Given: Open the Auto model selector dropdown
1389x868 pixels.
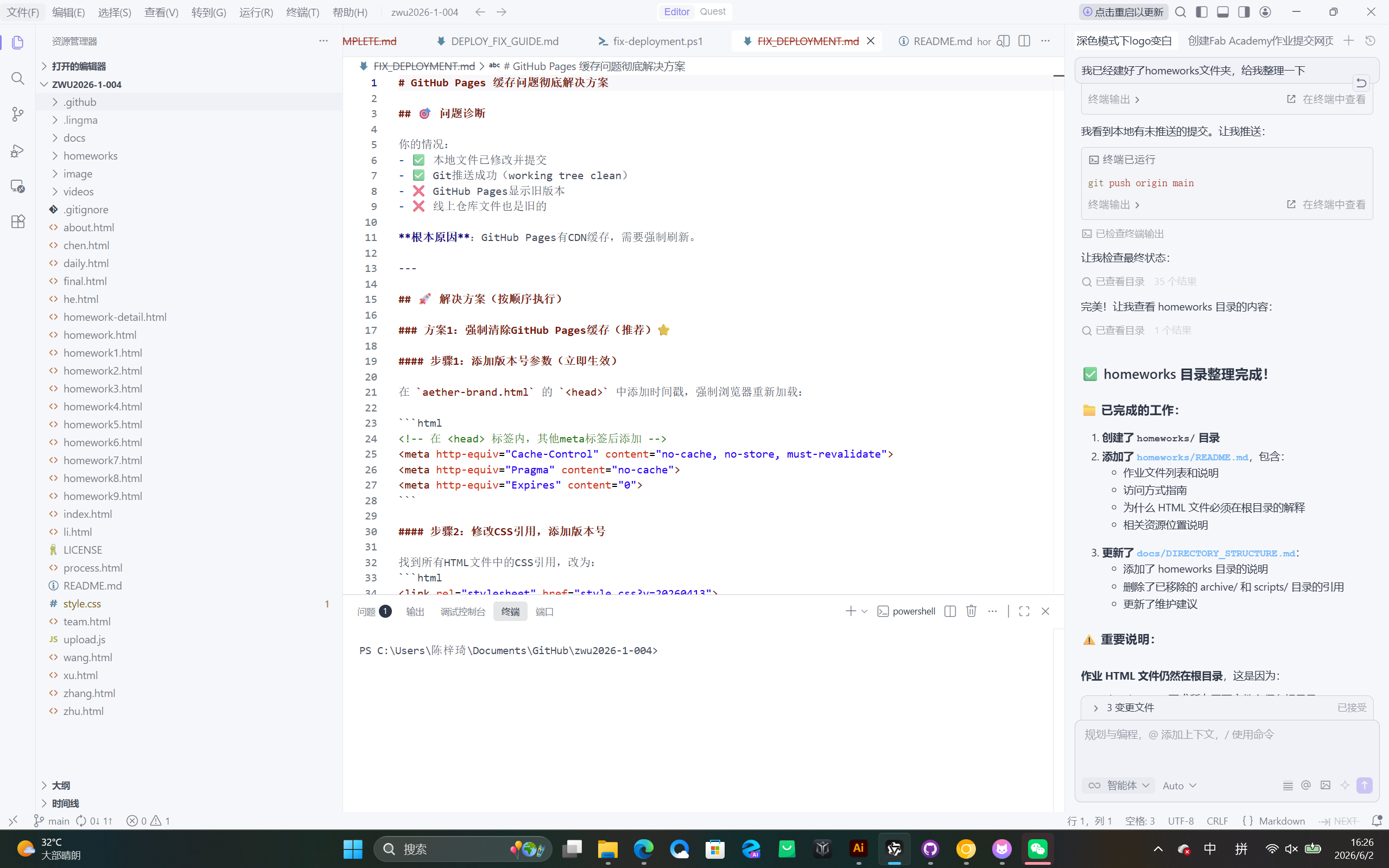Looking at the screenshot, I should (x=1179, y=785).
